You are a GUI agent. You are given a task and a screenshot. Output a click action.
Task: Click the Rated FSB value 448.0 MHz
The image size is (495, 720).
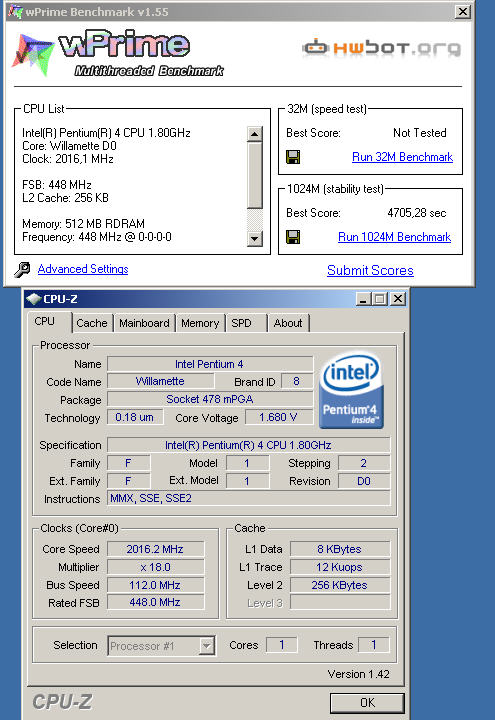coord(156,602)
